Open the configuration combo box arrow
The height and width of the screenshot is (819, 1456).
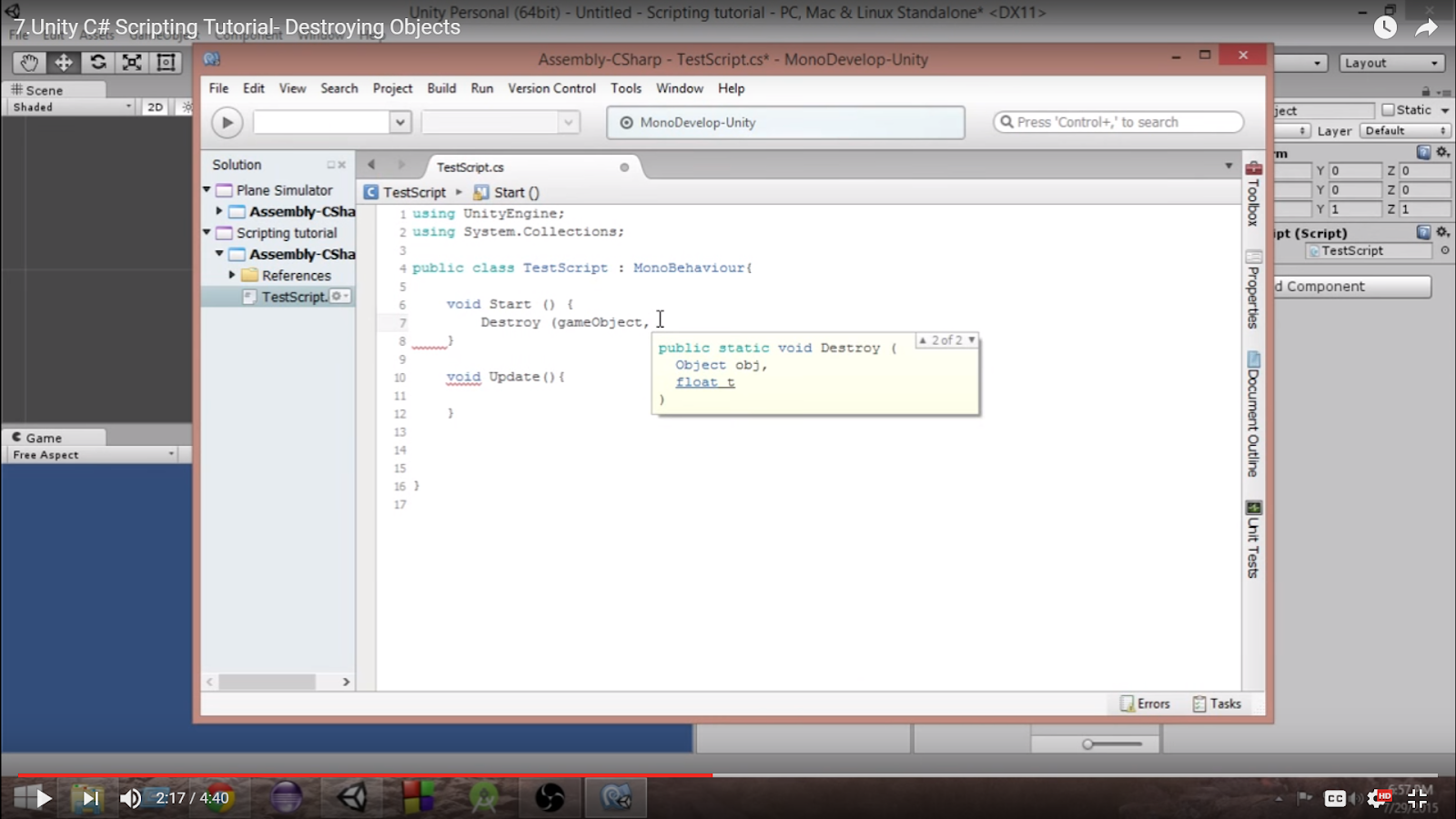(x=399, y=122)
